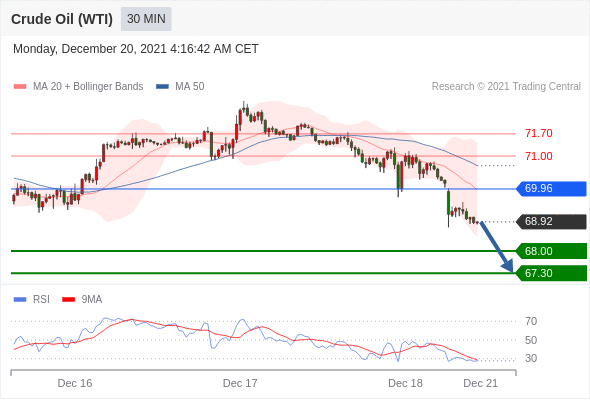Click the Dec 16 axis label
Screen dimensions: 590x400
click(75, 383)
